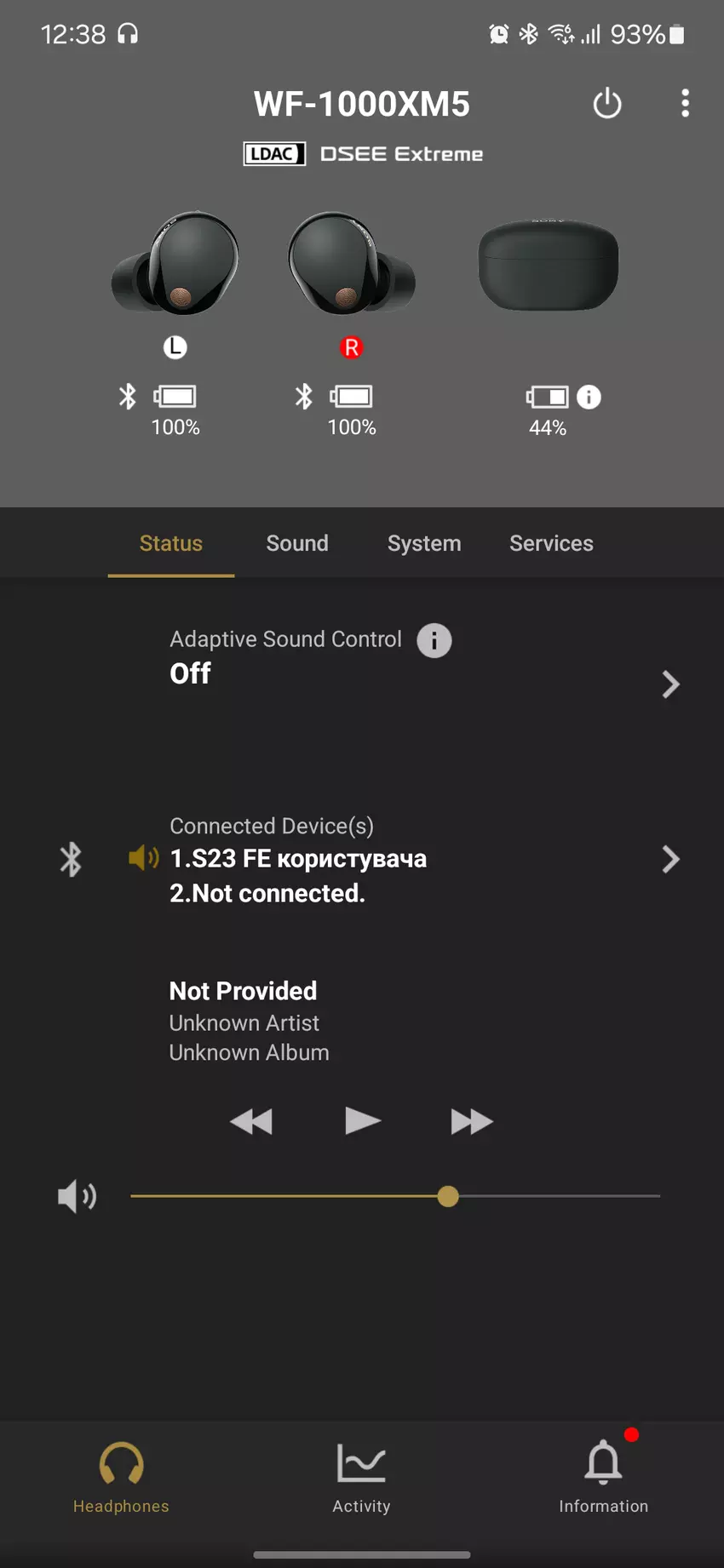This screenshot has width=724, height=1568.
Task: Tap the charging case battery info icon
Action: 589,397
